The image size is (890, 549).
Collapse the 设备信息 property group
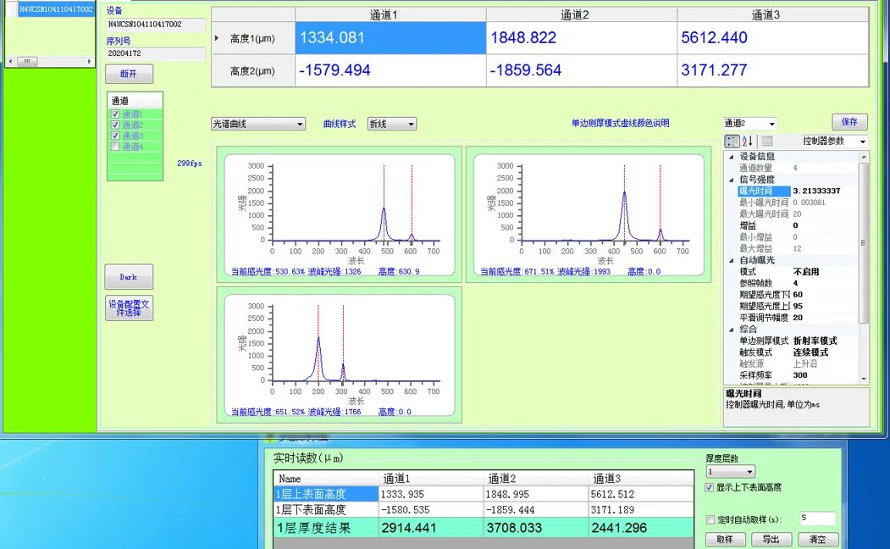pos(731,156)
